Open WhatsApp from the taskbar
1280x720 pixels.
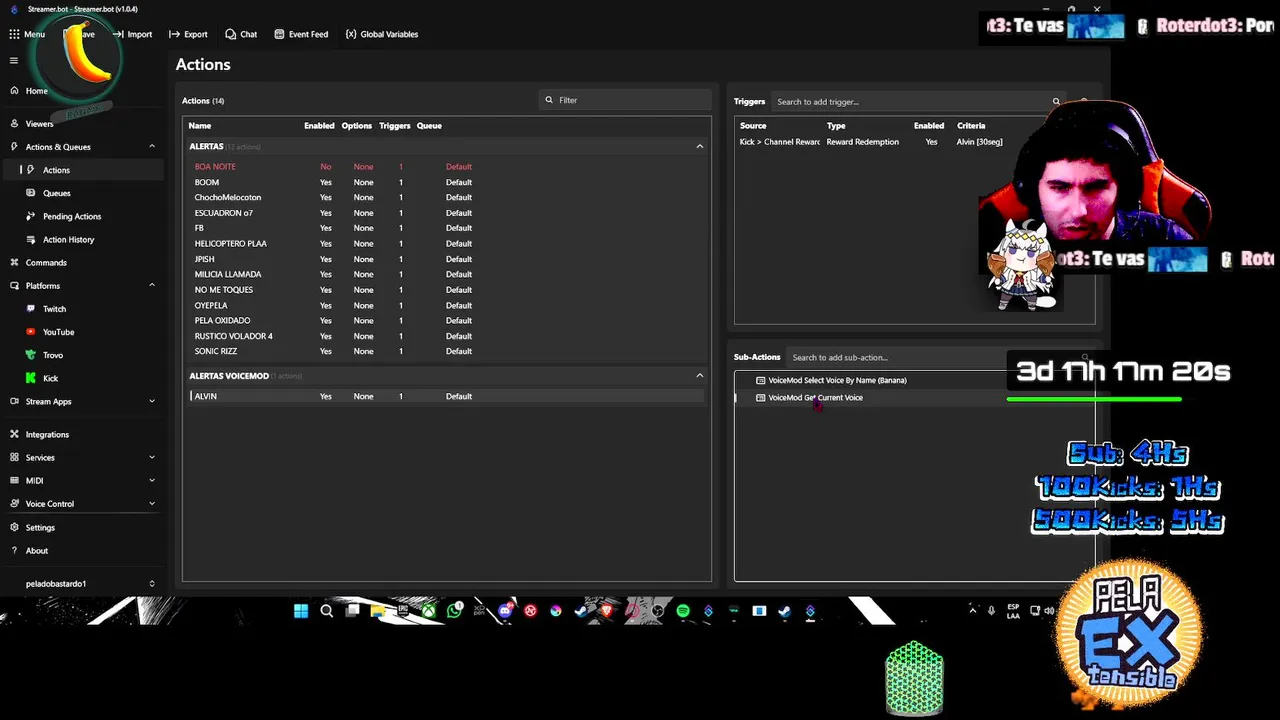point(456,611)
